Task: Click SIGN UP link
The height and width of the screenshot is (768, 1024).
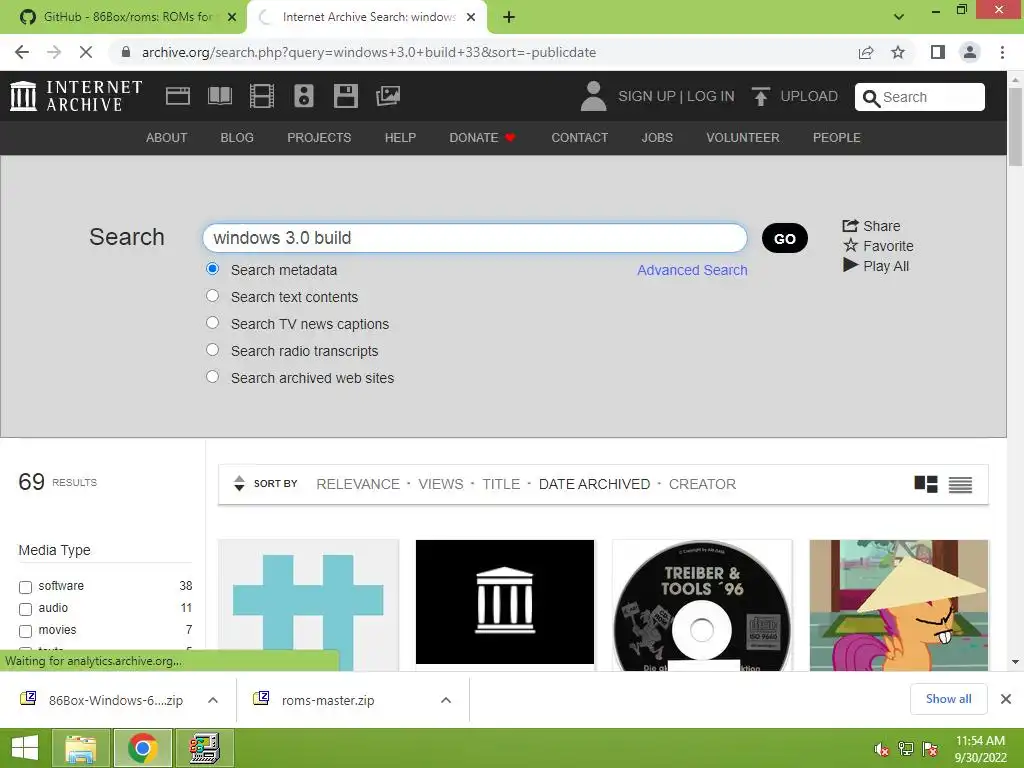Action: pyautogui.click(x=647, y=96)
